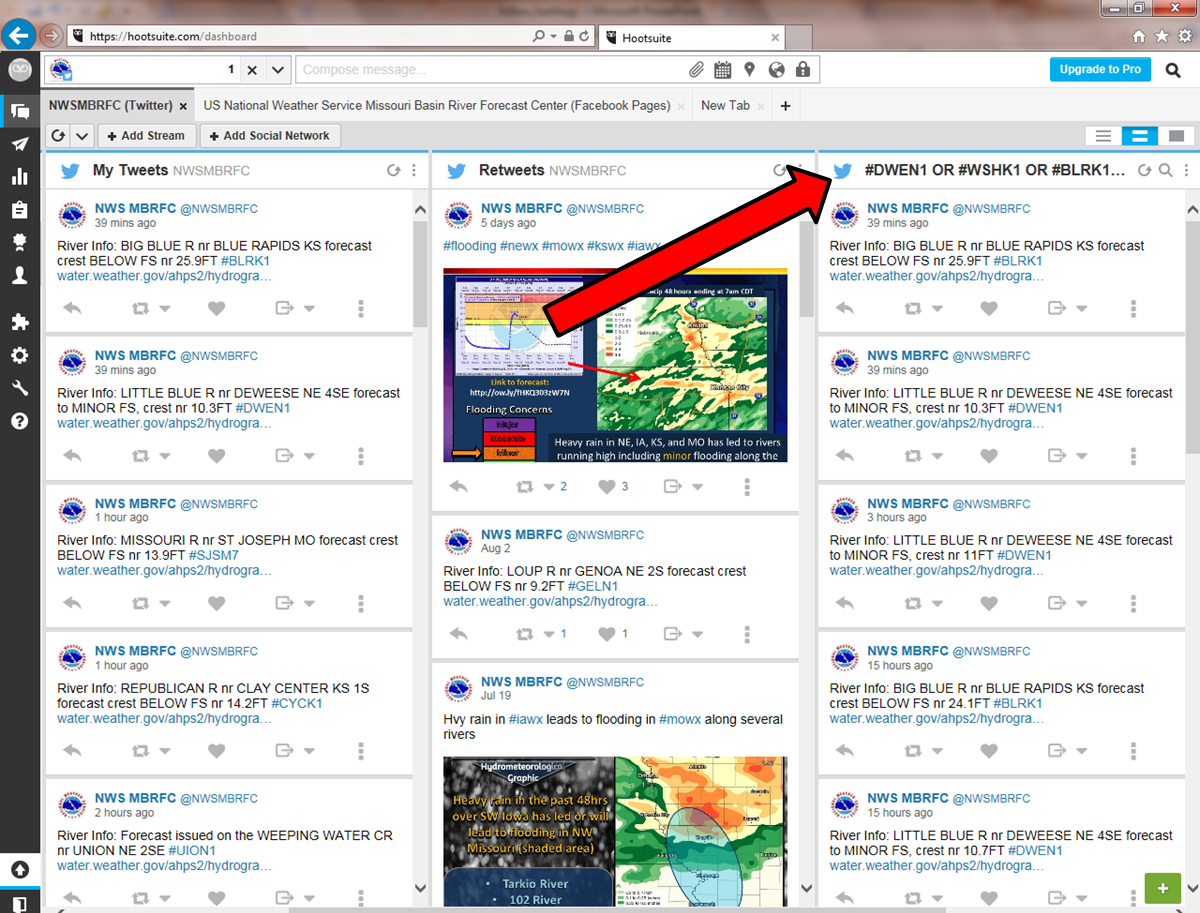Add a new dashboard tab with plus
The width and height of the screenshot is (1200, 913).
[785, 106]
